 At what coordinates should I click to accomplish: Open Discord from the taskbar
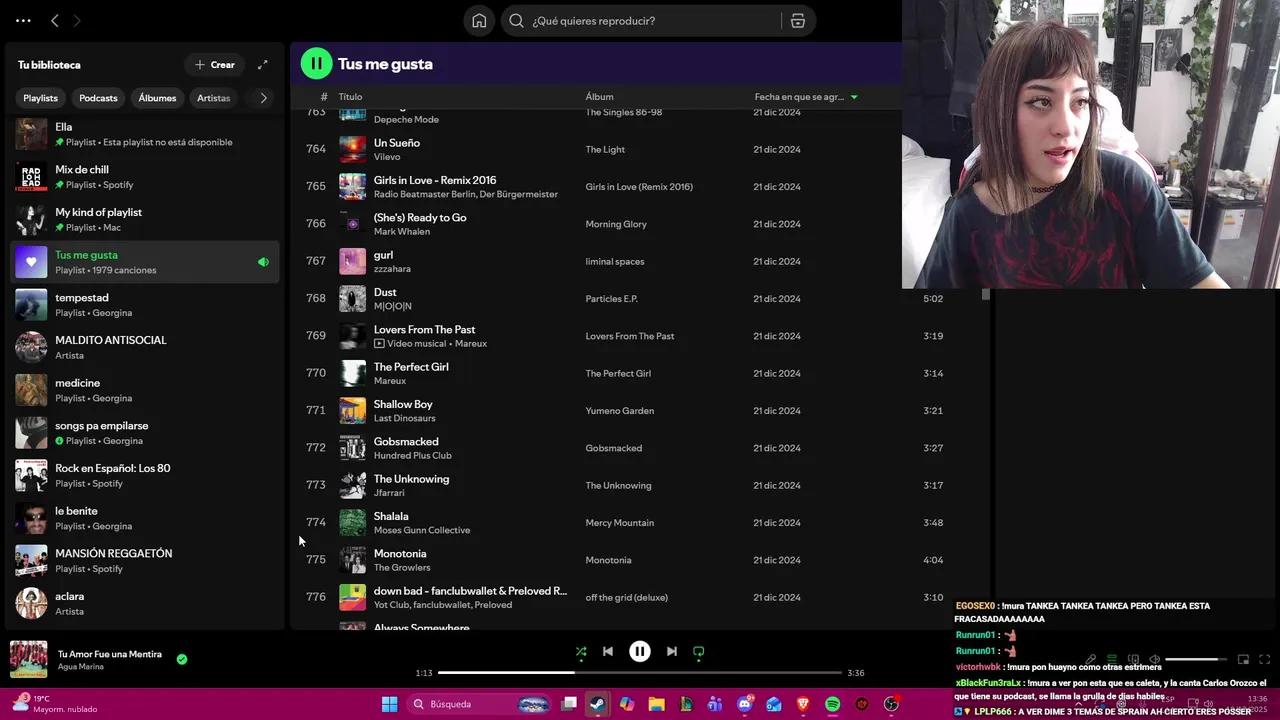(744, 704)
